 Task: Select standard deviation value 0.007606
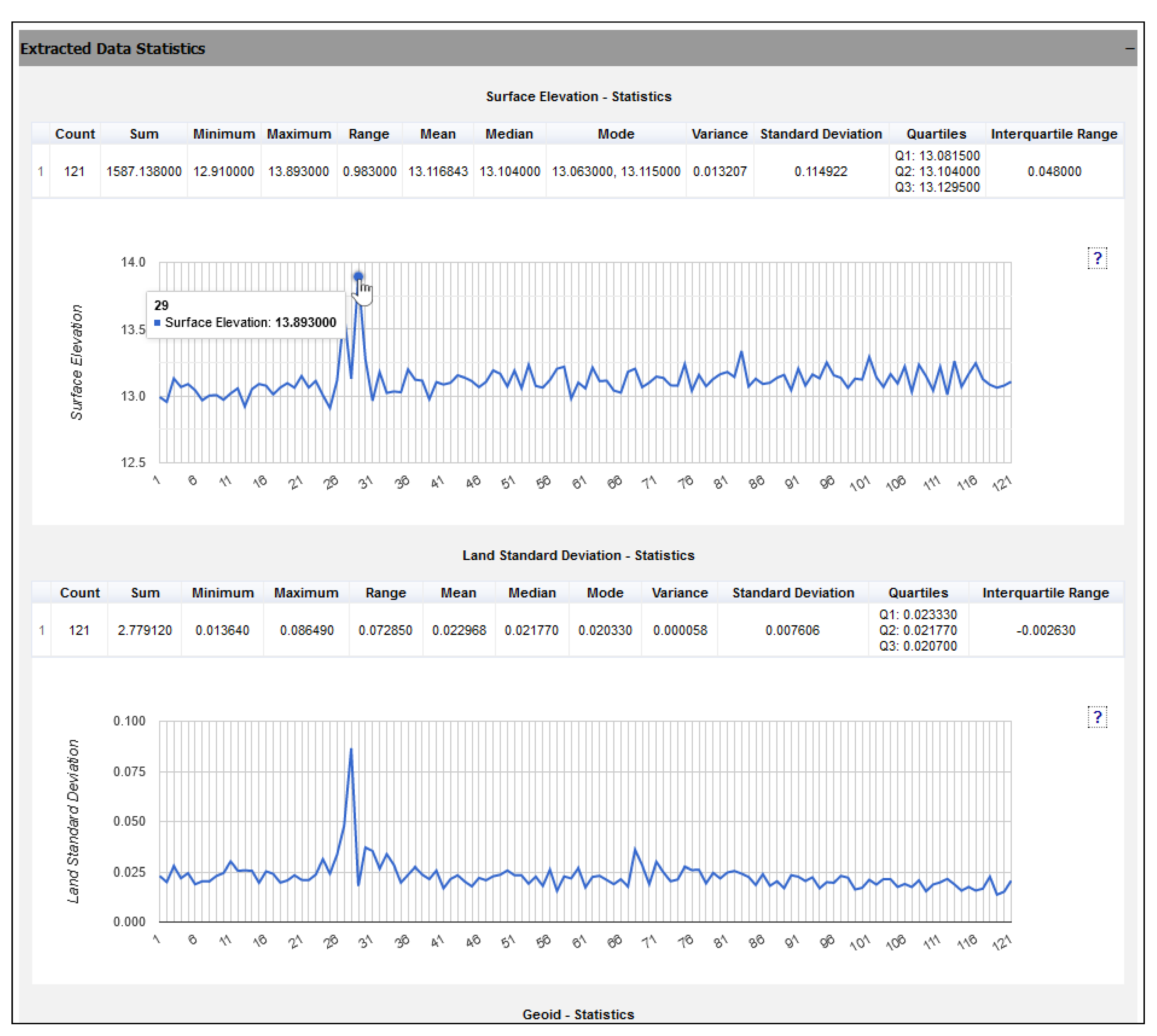tap(793, 630)
